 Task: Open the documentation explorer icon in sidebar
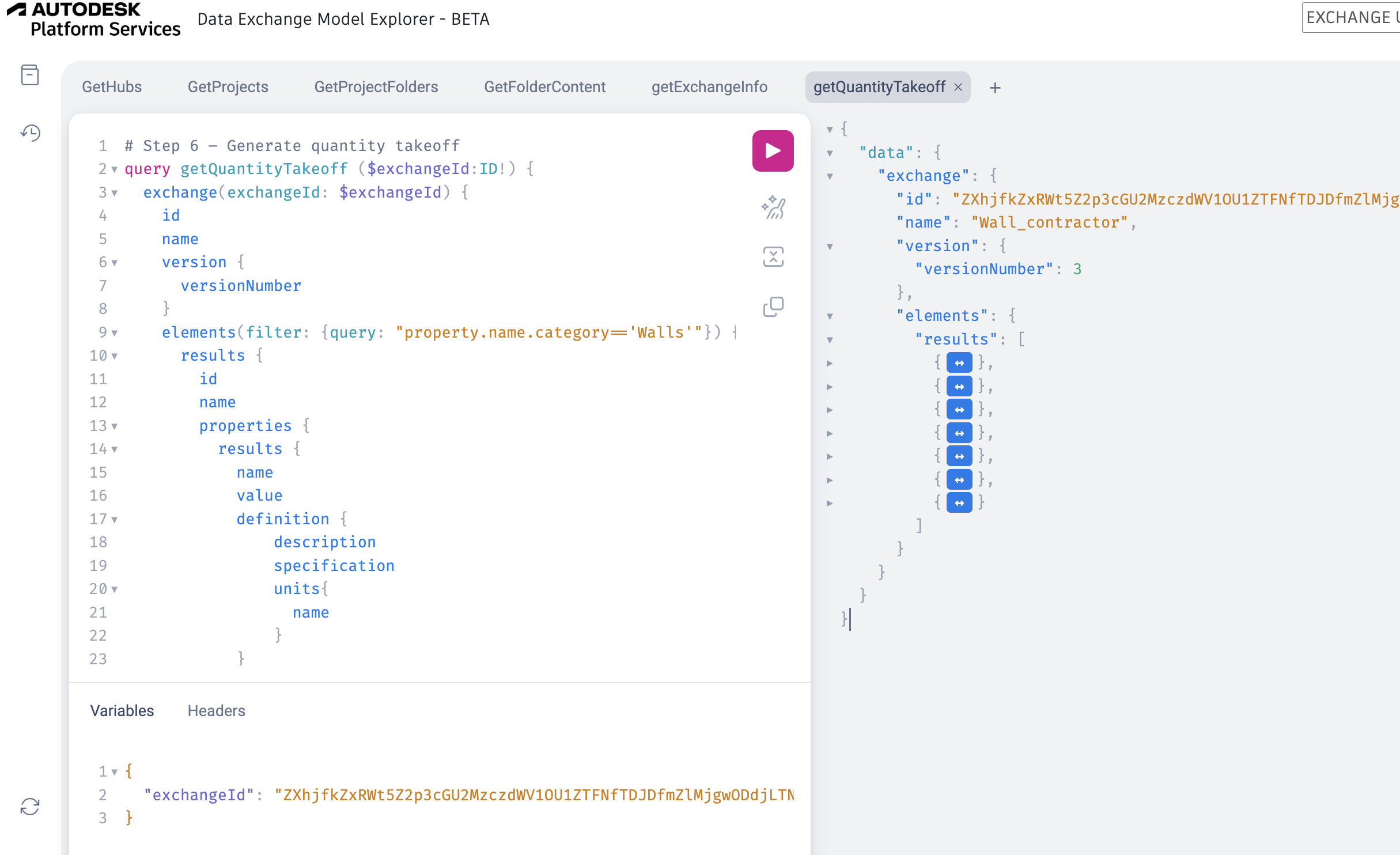click(x=30, y=75)
